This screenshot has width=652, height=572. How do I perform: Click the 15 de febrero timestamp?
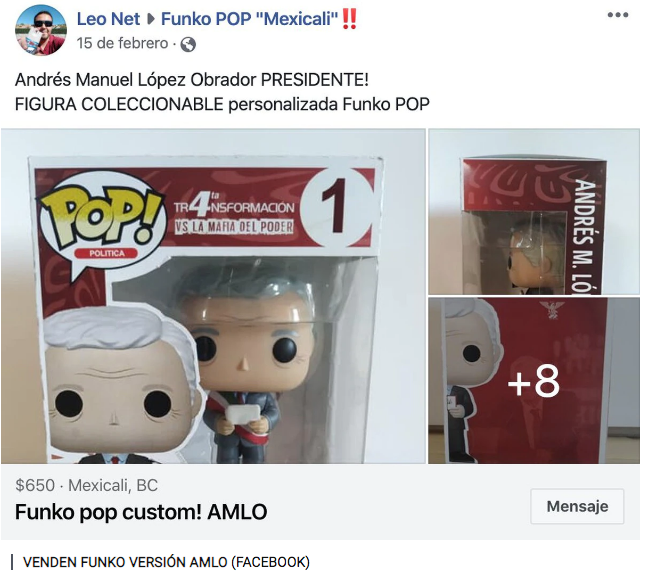(x=122, y=43)
